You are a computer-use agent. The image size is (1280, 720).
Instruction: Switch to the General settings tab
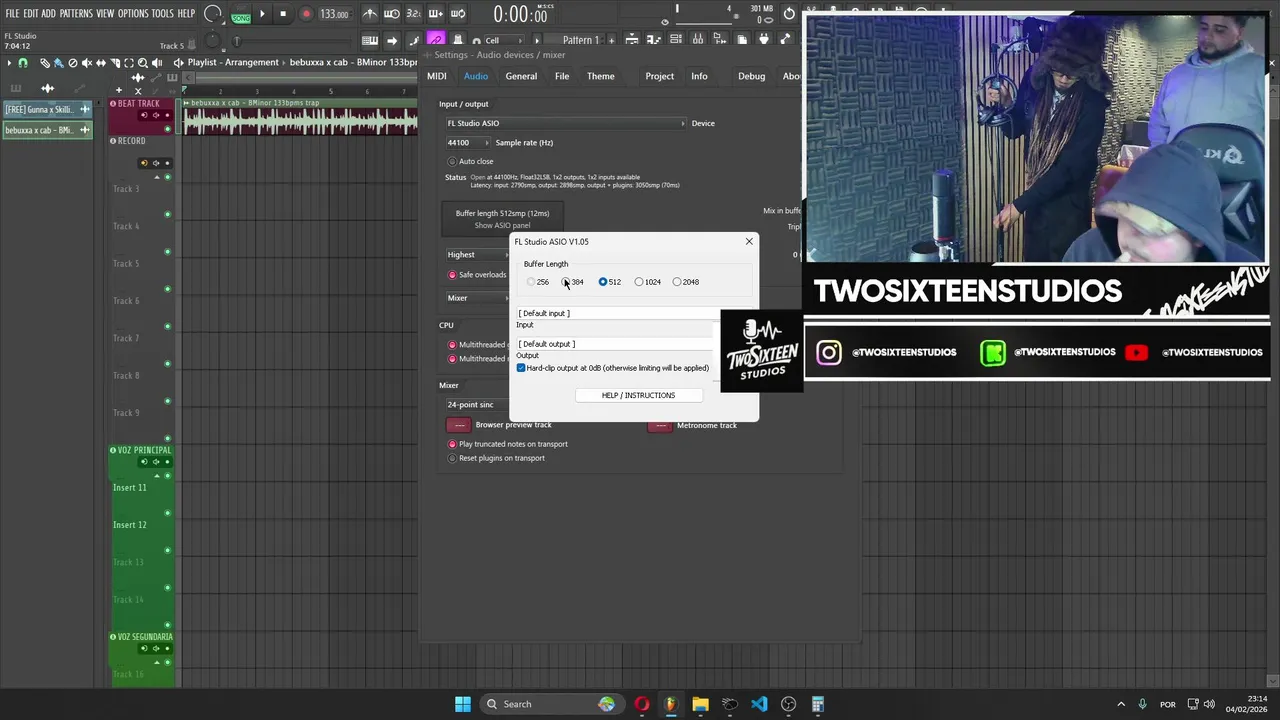[x=521, y=76]
